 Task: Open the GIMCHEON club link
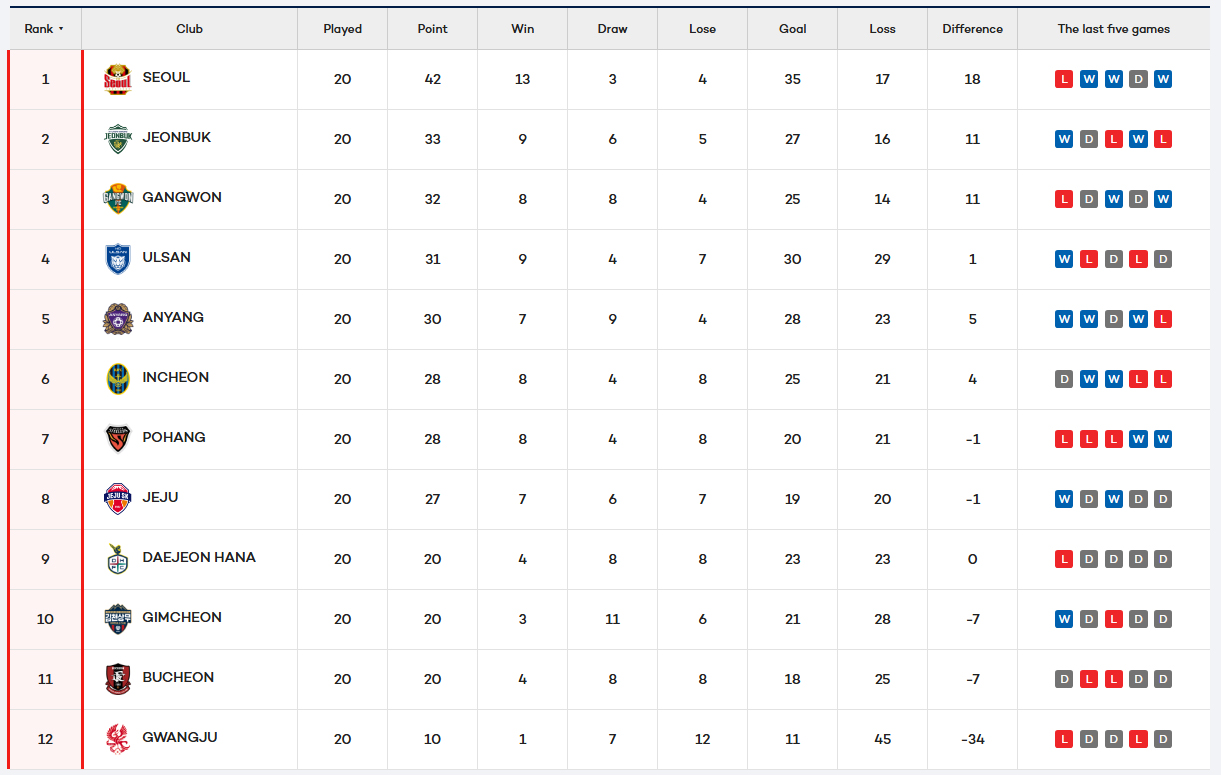182,617
